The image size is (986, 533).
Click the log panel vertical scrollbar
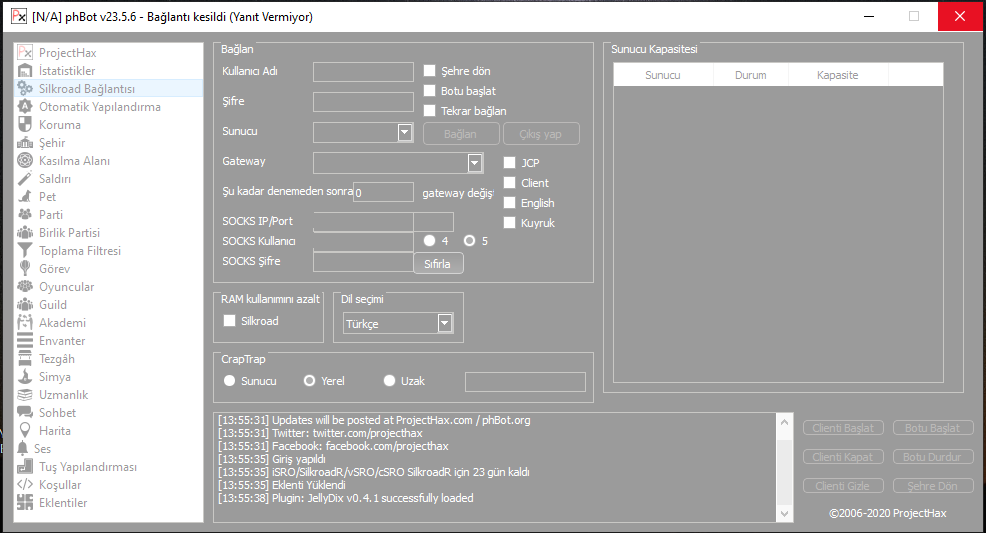click(783, 467)
